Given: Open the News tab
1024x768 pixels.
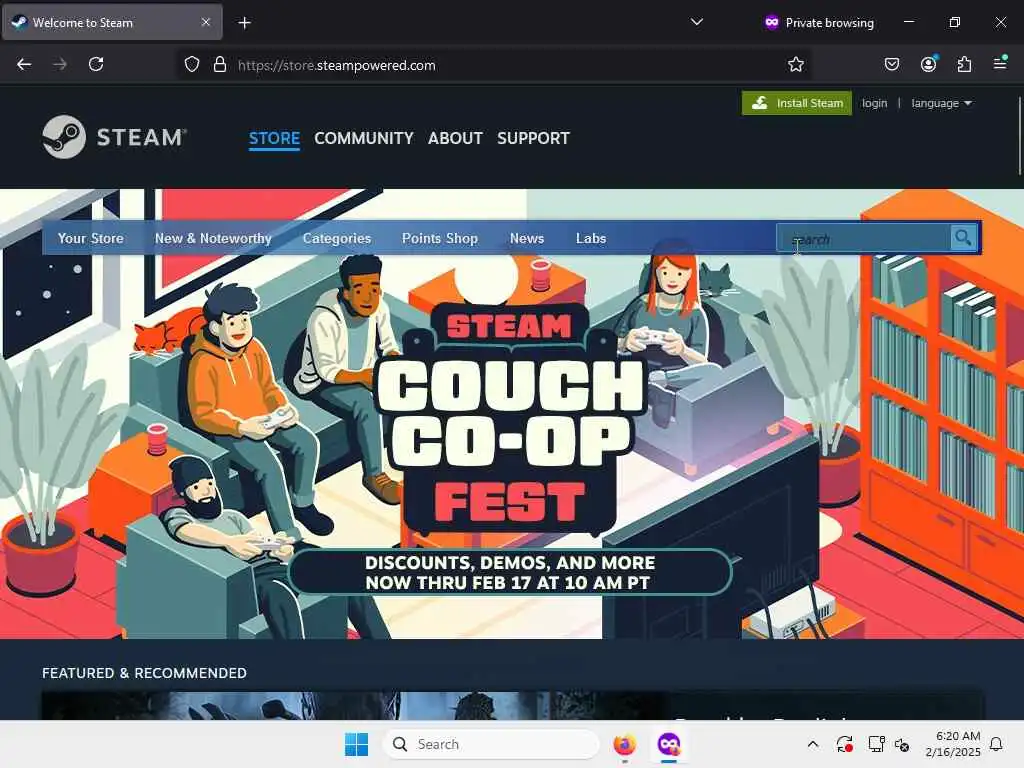Looking at the screenshot, I should [527, 238].
